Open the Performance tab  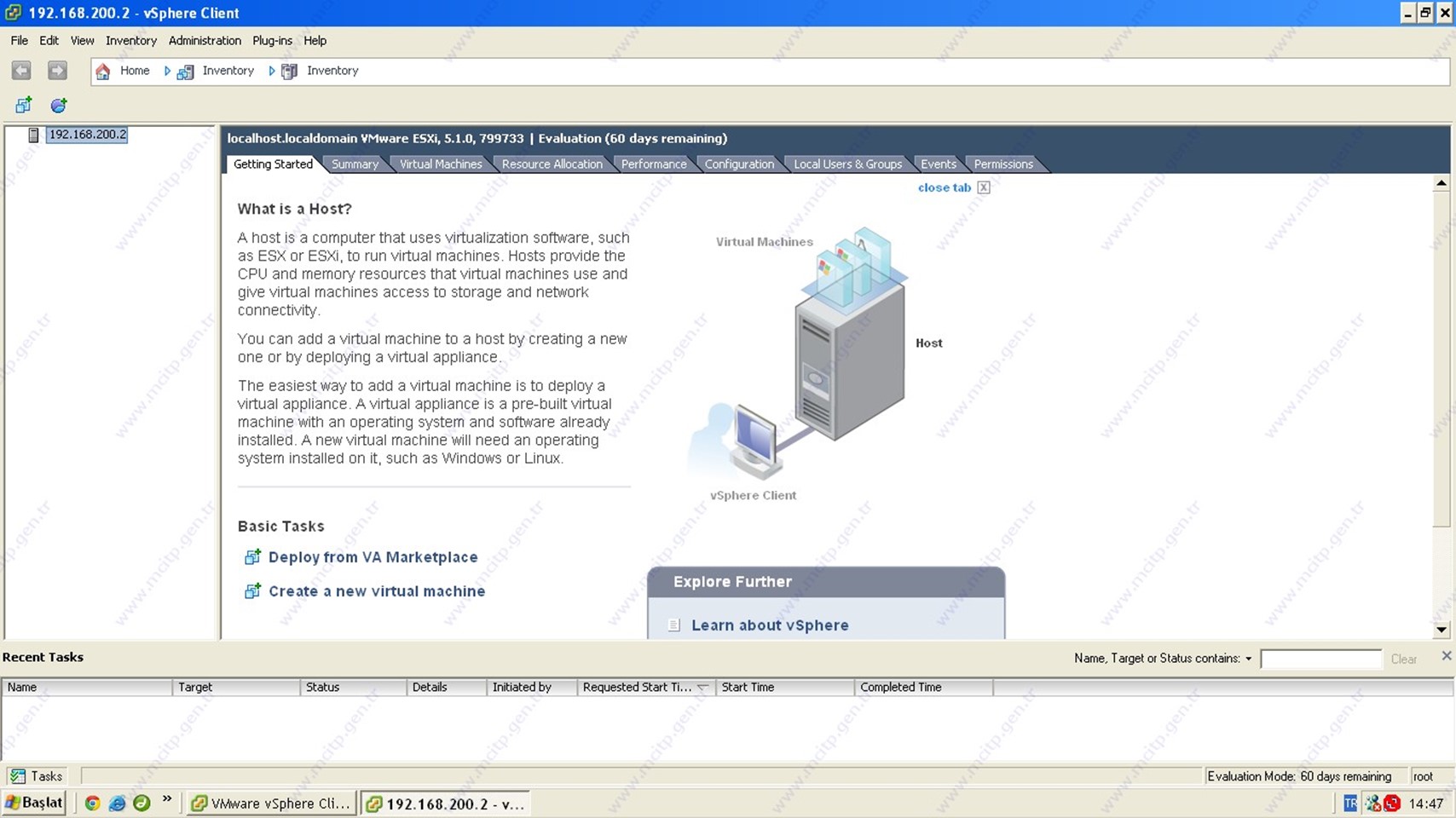(x=654, y=164)
